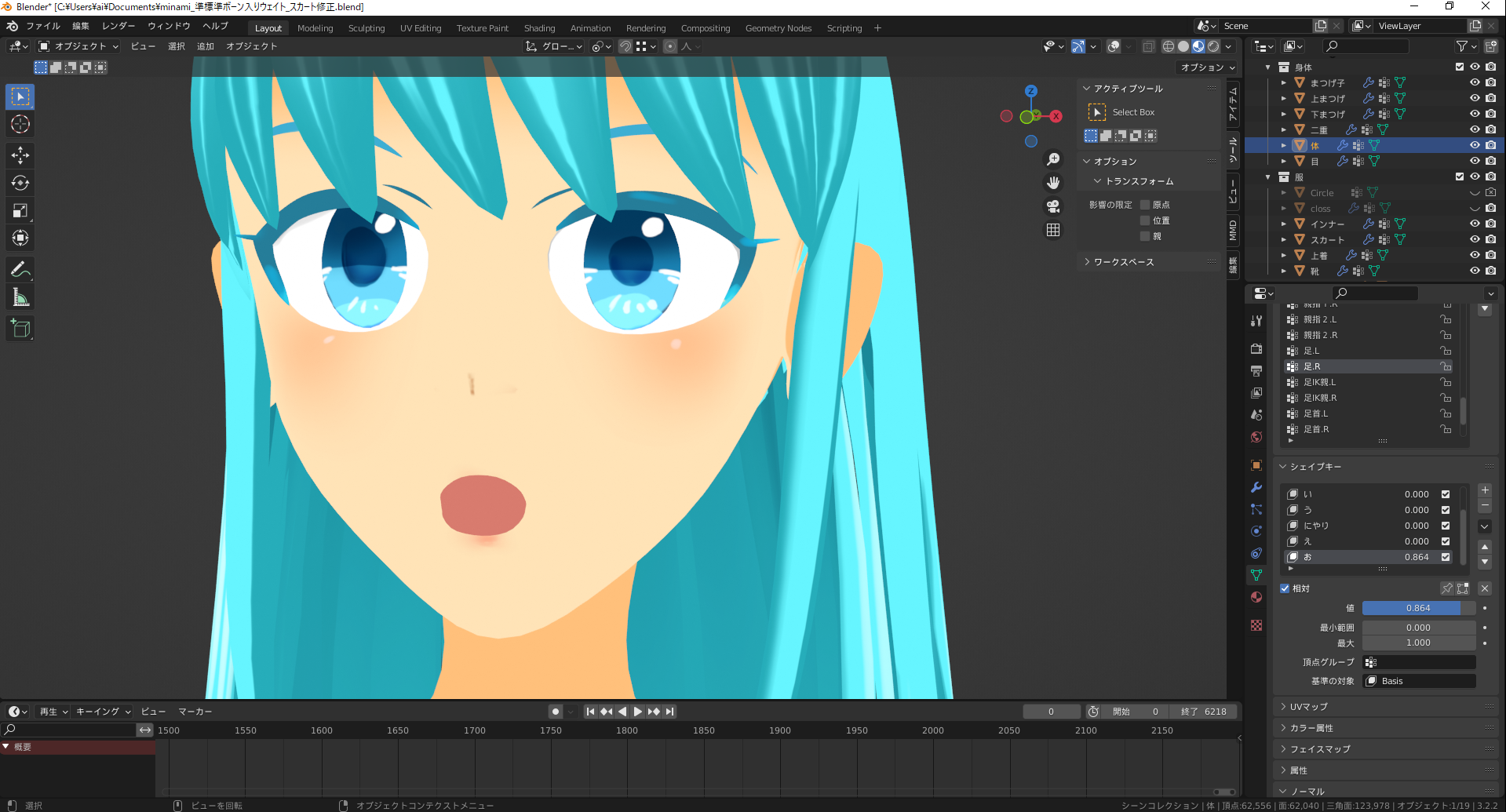
Task: Open the マーカー menu in timeline
Action: 195,712
